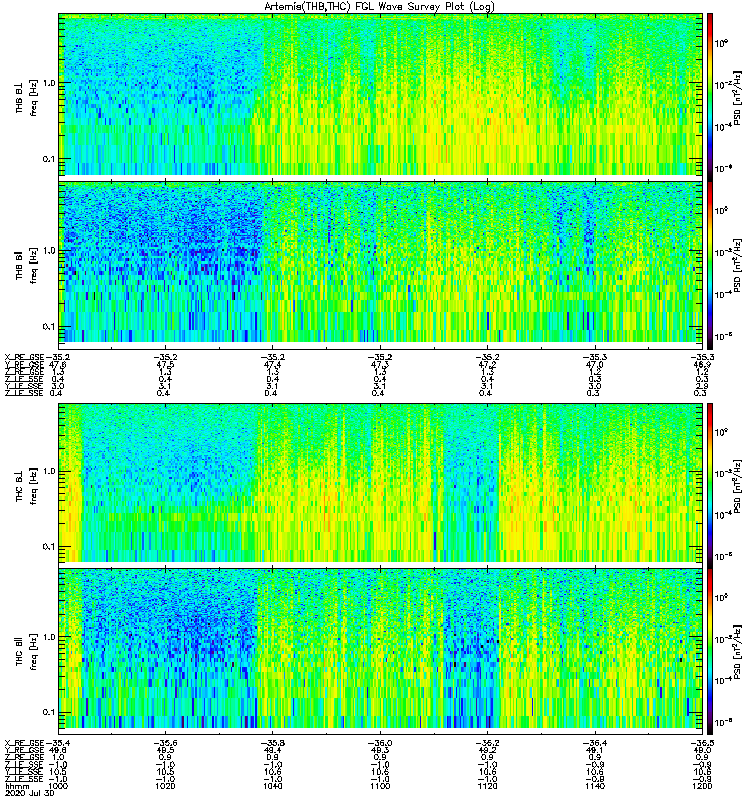This screenshot has width=750, height=800.
Task: Click the PSD color bar of the THC B-parallel panel
Action: [x=710, y=651]
